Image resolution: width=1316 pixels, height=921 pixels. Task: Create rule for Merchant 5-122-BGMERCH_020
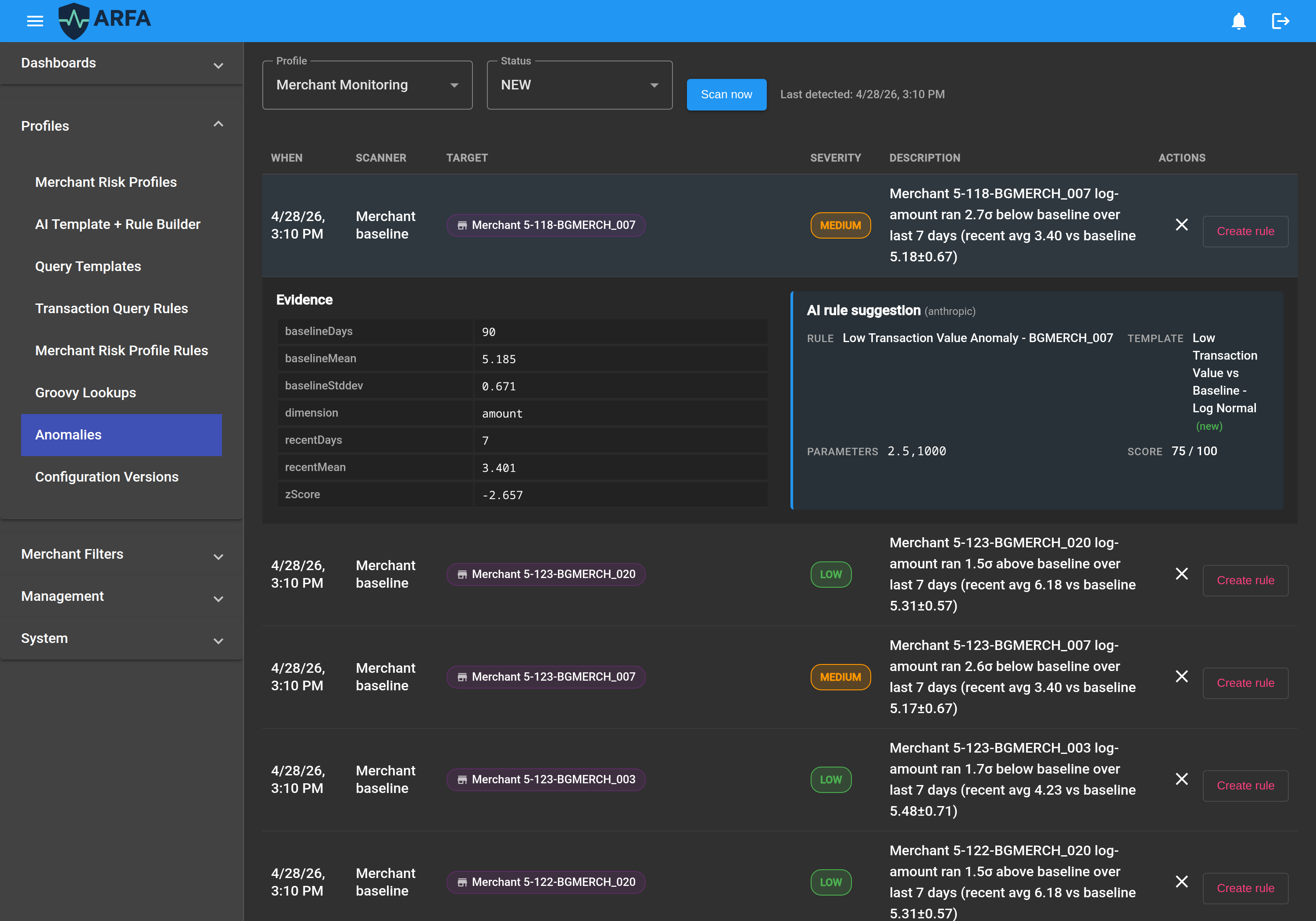1245,889
